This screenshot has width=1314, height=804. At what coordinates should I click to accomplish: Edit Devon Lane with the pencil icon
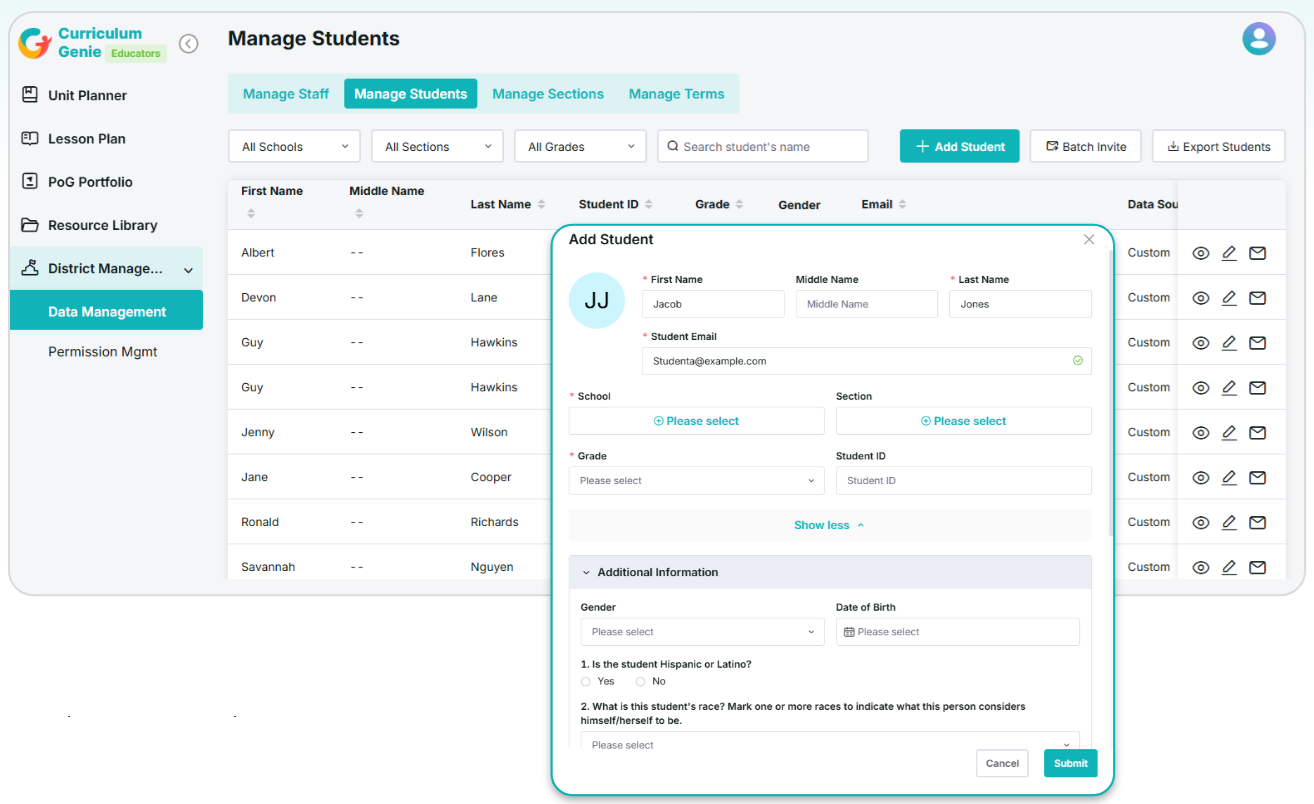coord(1229,298)
